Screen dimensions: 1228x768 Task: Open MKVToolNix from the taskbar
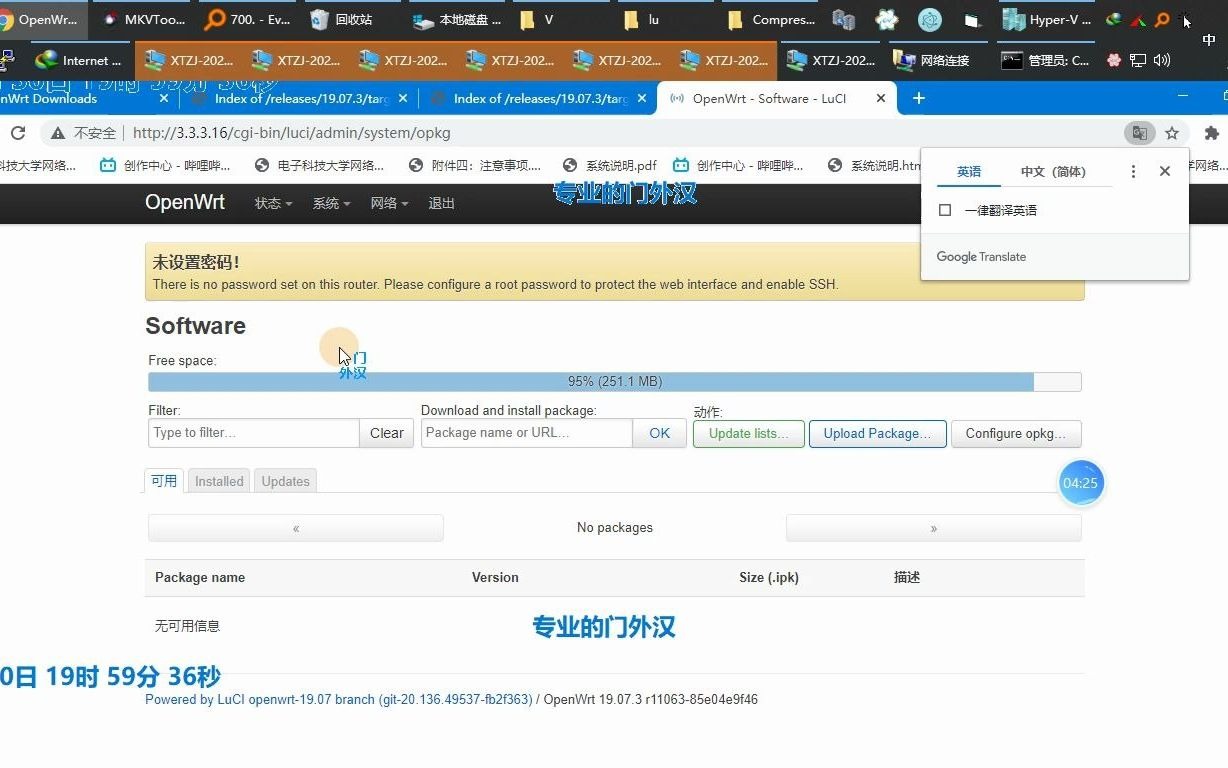coord(143,19)
